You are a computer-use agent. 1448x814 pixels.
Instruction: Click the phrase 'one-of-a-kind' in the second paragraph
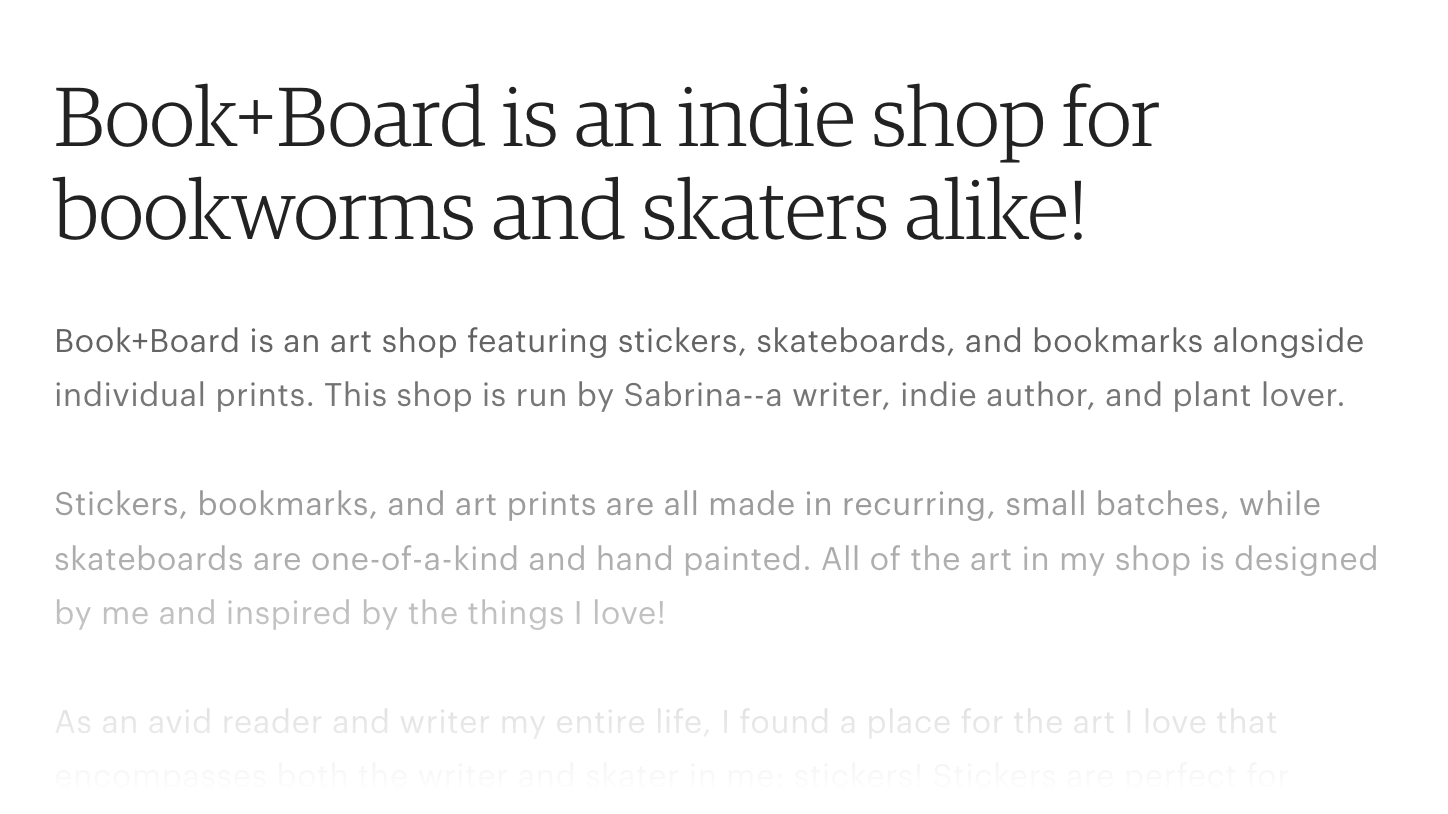[415, 558]
